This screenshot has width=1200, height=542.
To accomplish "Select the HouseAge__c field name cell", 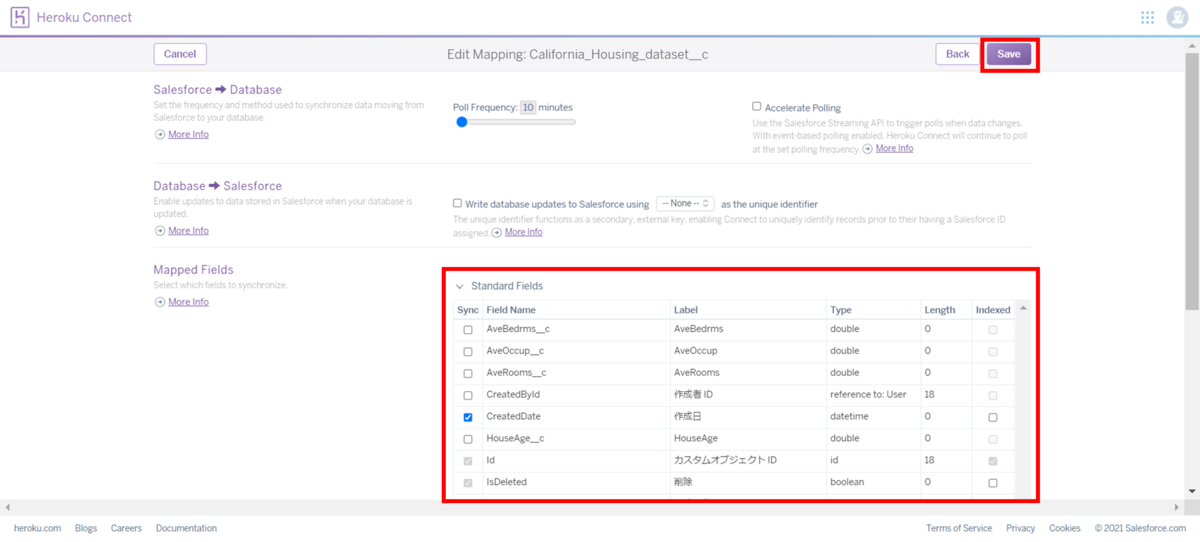I will pyautogui.click(x=576, y=438).
